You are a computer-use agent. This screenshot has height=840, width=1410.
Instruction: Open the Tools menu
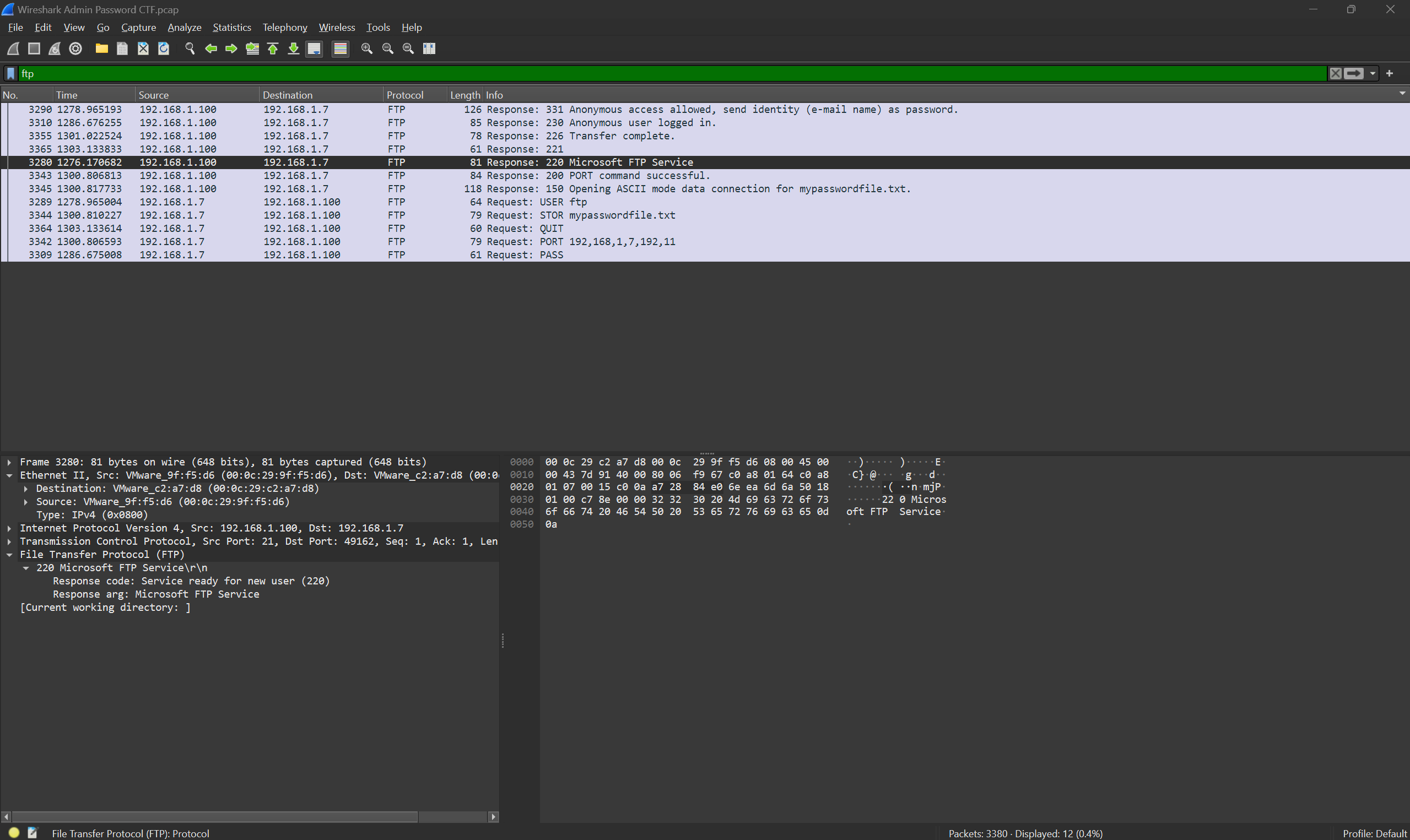coord(378,27)
